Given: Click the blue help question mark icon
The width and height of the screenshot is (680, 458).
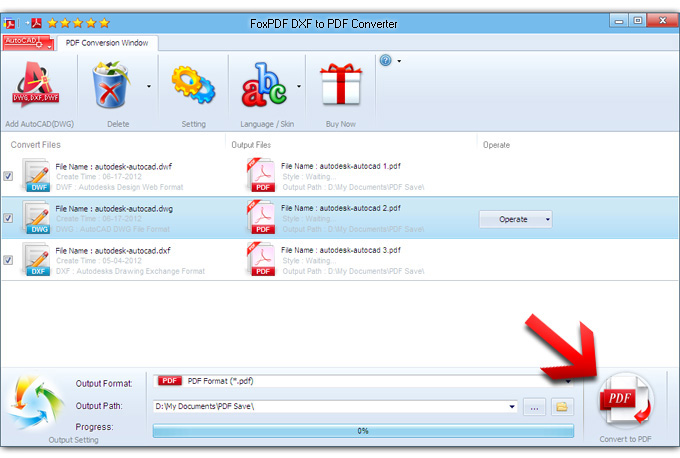Looking at the screenshot, I should pyautogui.click(x=385, y=60).
